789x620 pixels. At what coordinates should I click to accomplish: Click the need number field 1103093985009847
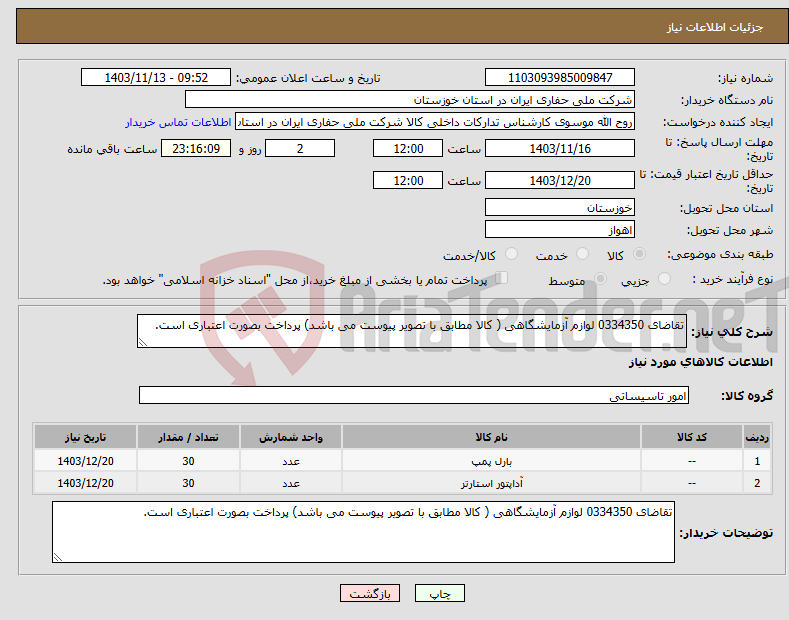(560, 78)
